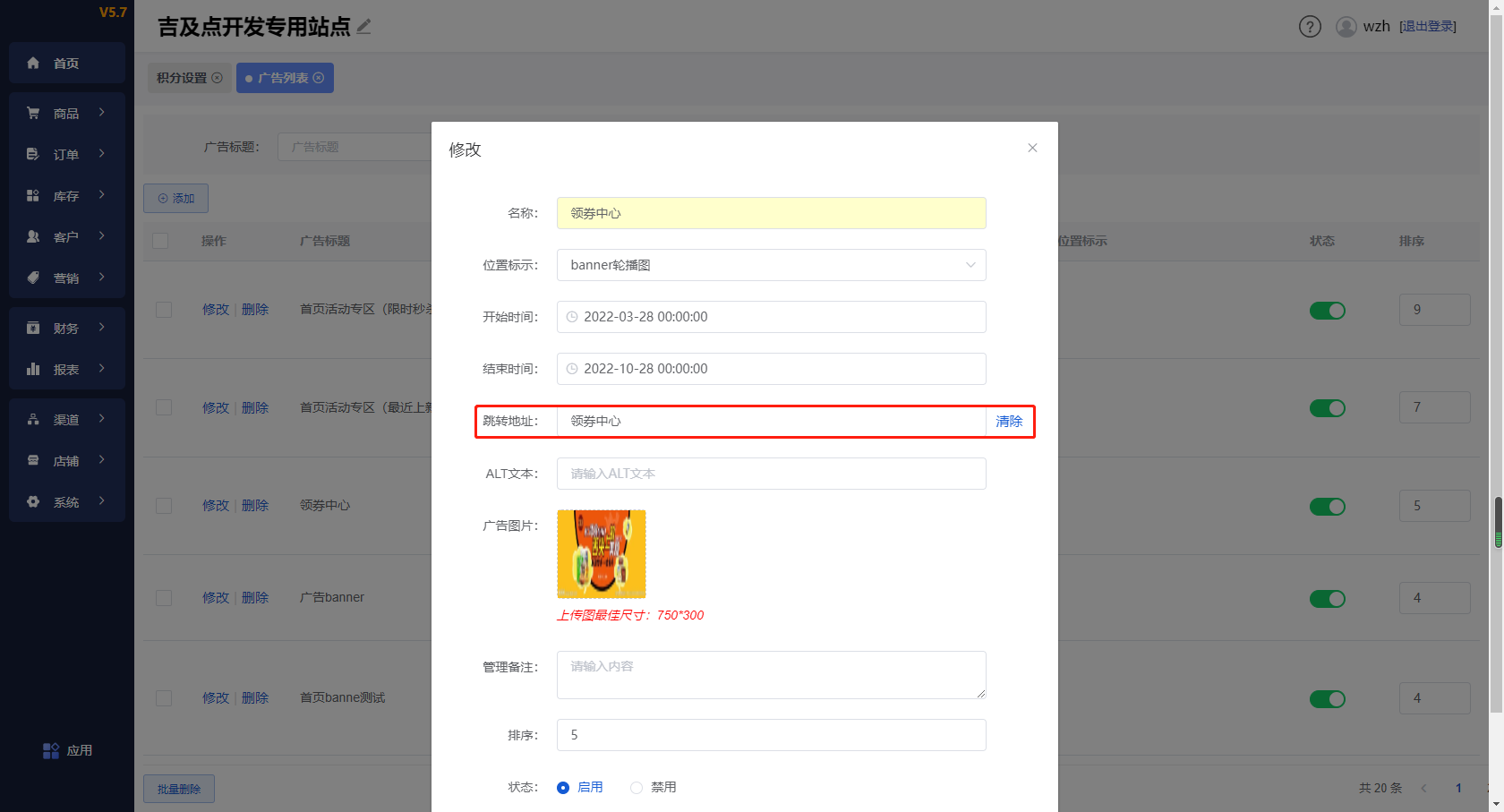
Task: Click the 批量删除 button
Action: pos(179,789)
